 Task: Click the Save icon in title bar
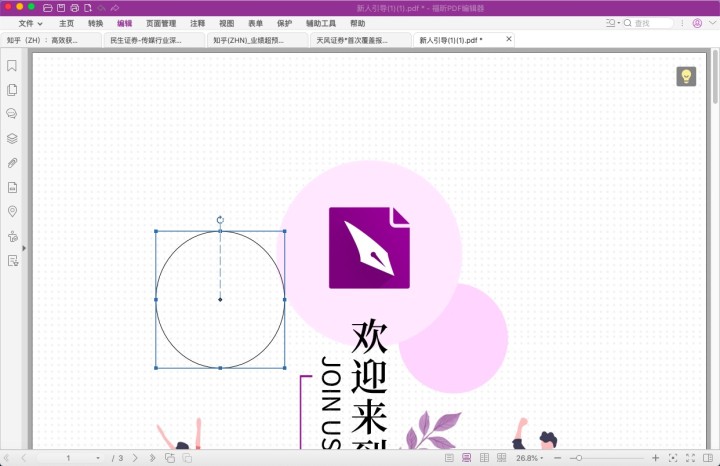[60, 8]
